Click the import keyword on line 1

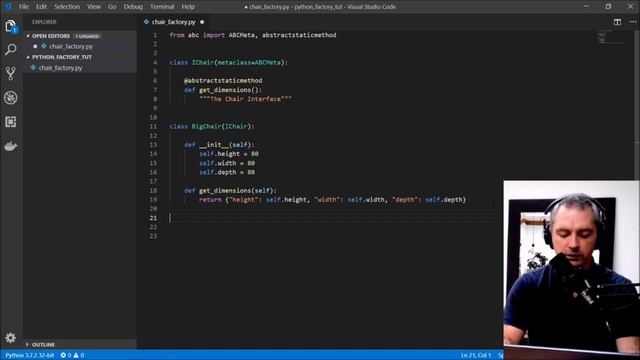click(214, 35)
